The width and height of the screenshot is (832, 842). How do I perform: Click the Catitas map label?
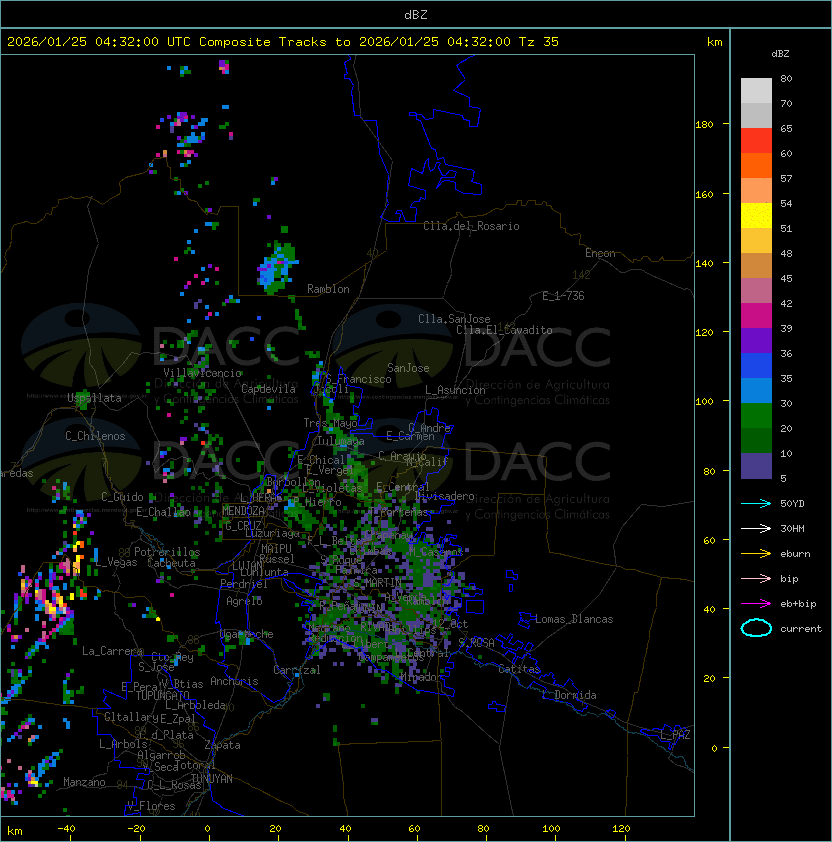(x=519, y=669)
